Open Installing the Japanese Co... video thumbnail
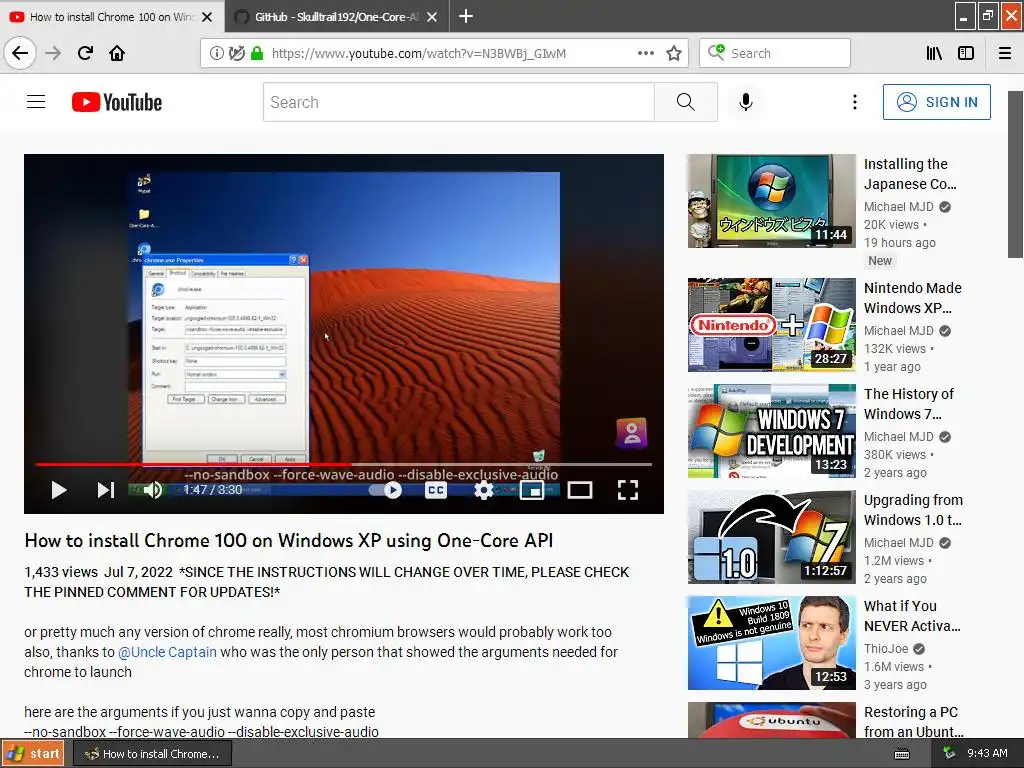This screenshot has height=768, width=1024. click(771, 201)
